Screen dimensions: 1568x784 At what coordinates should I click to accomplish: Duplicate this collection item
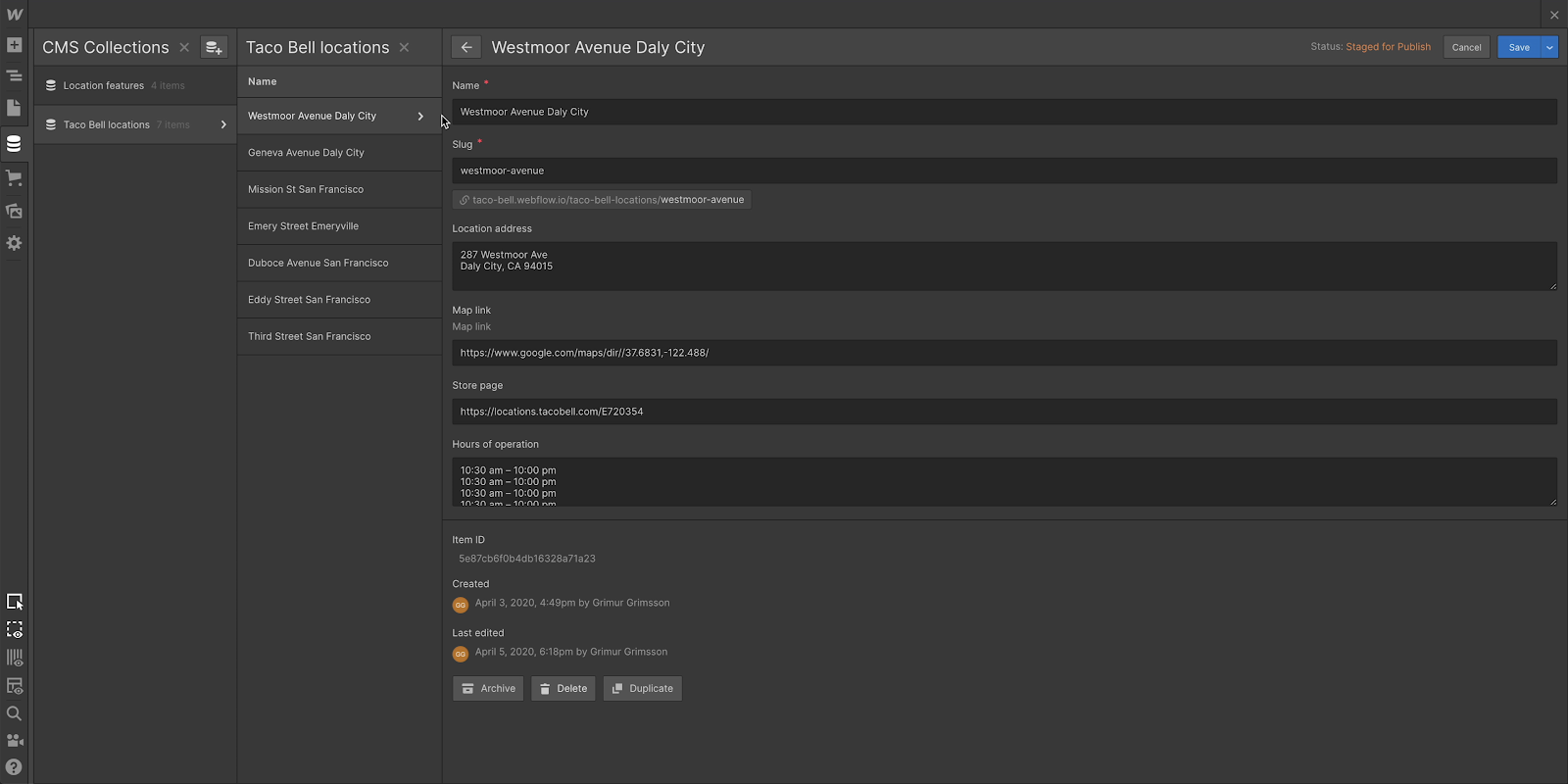click(x=643, y=689)
